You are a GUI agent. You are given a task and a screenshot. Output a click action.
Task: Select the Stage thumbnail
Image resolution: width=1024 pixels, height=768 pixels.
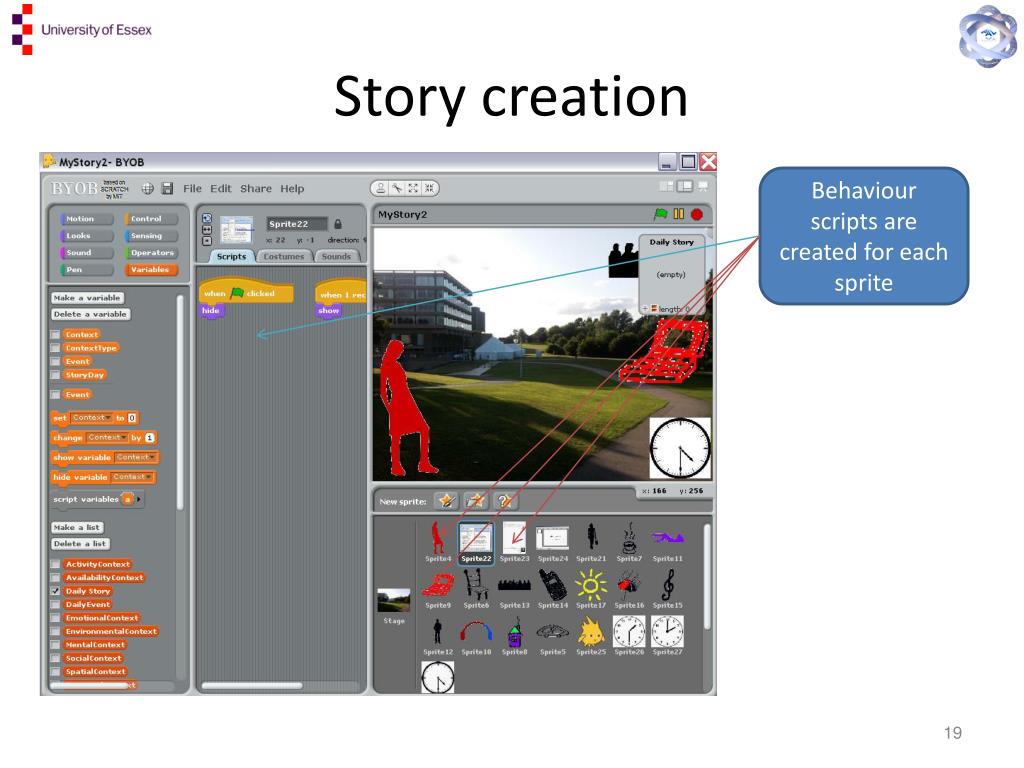(x=394, y=605)
